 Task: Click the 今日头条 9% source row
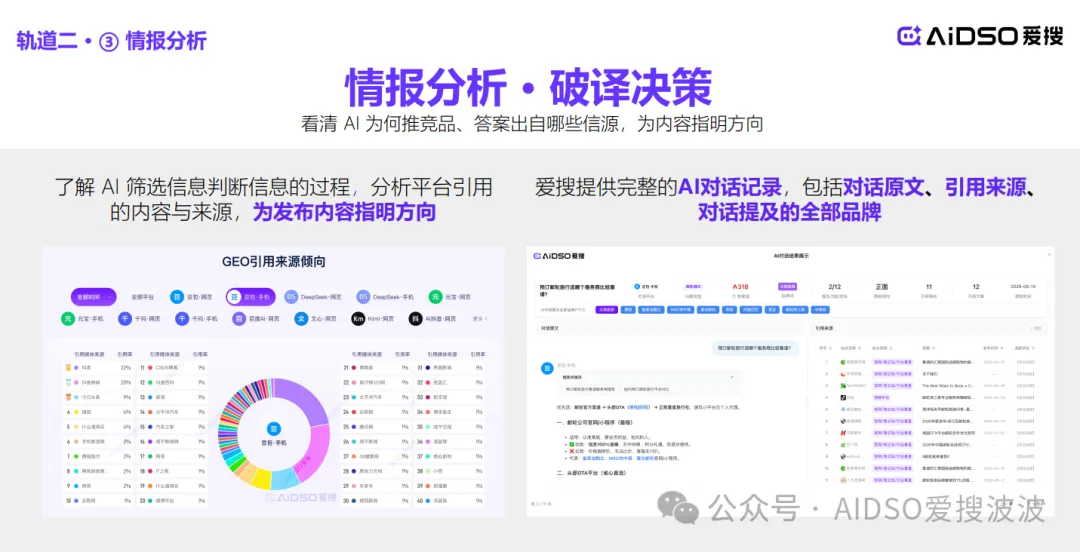[x=98, y=398]
